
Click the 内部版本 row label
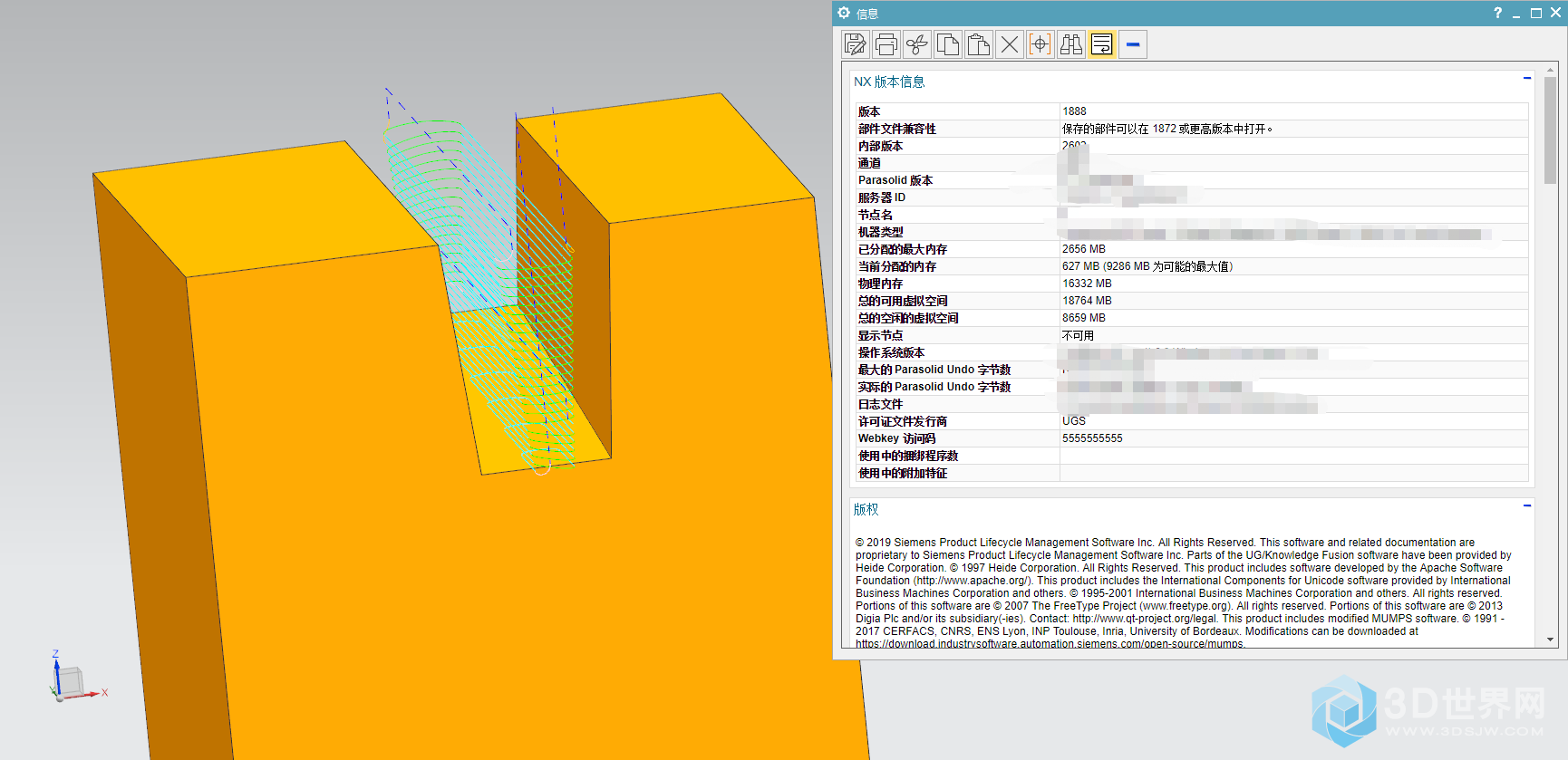(880, 146)
